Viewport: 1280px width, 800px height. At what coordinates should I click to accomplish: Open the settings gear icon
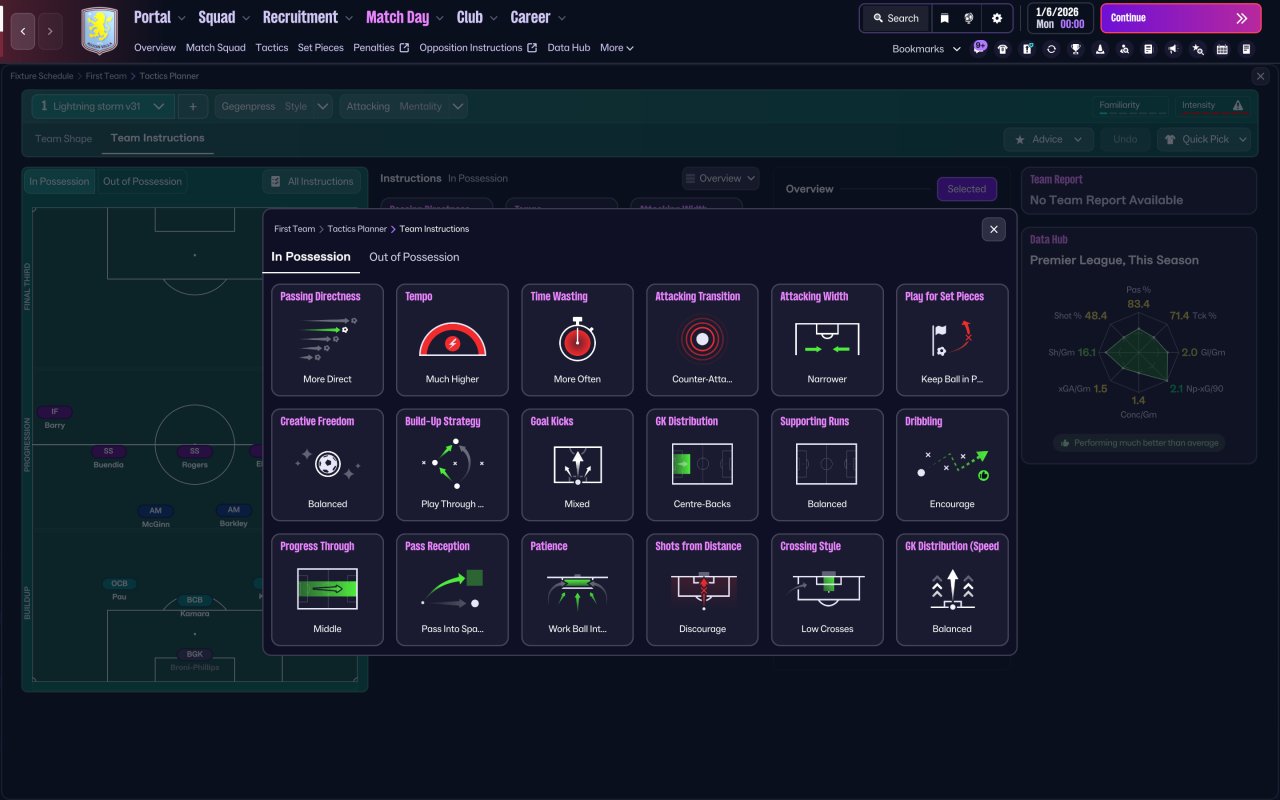pos(997,18)
